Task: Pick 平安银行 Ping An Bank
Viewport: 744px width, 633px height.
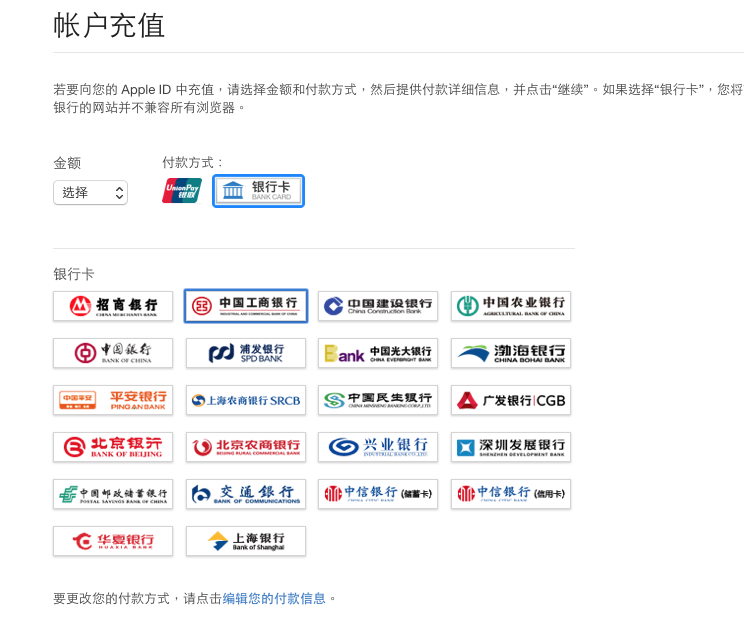Action: coord(113,400)
